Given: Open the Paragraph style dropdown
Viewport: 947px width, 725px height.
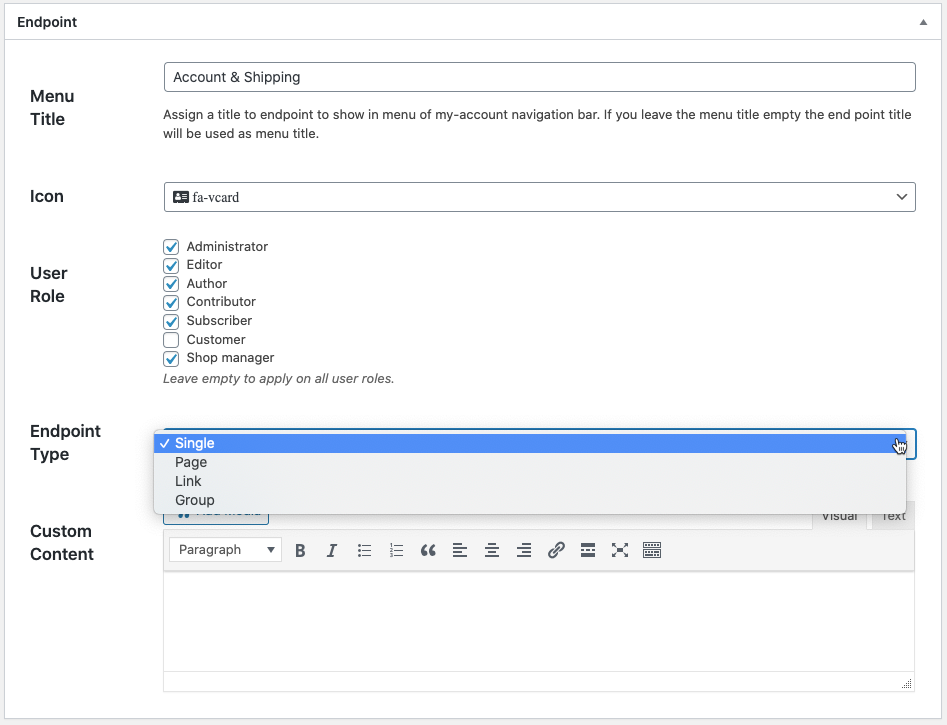Looking at the screenshot, I should pyautogui.click(x=225, y=549).
